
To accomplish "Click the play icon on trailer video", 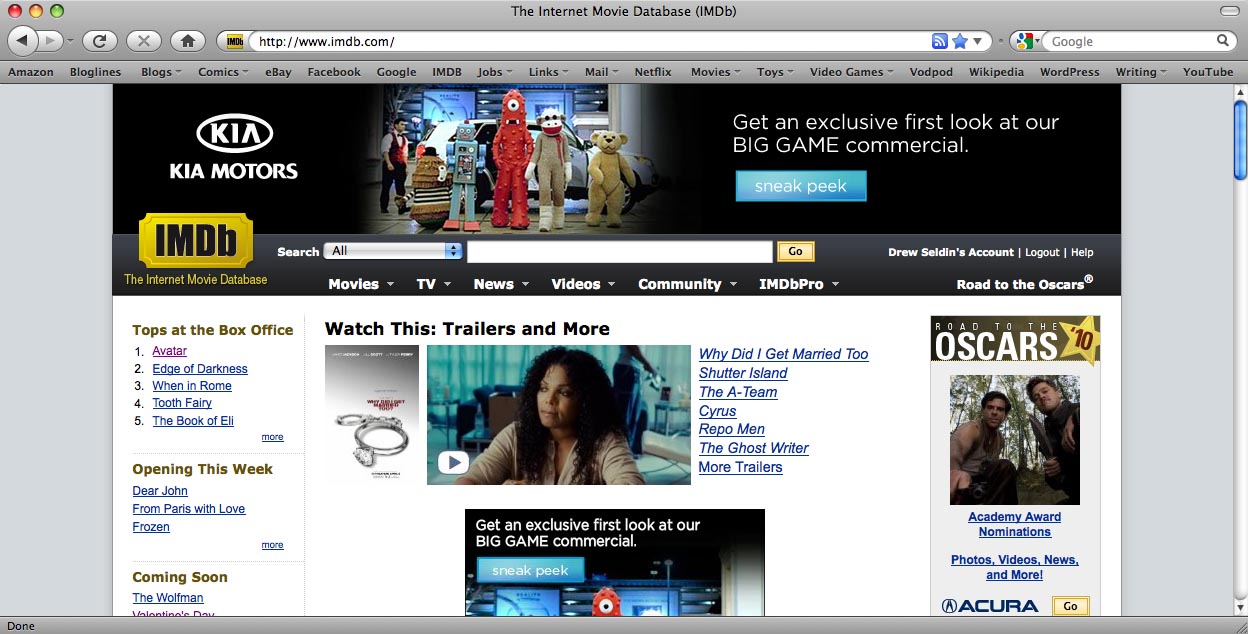I will pyautogui.click(x=453, y=462).
